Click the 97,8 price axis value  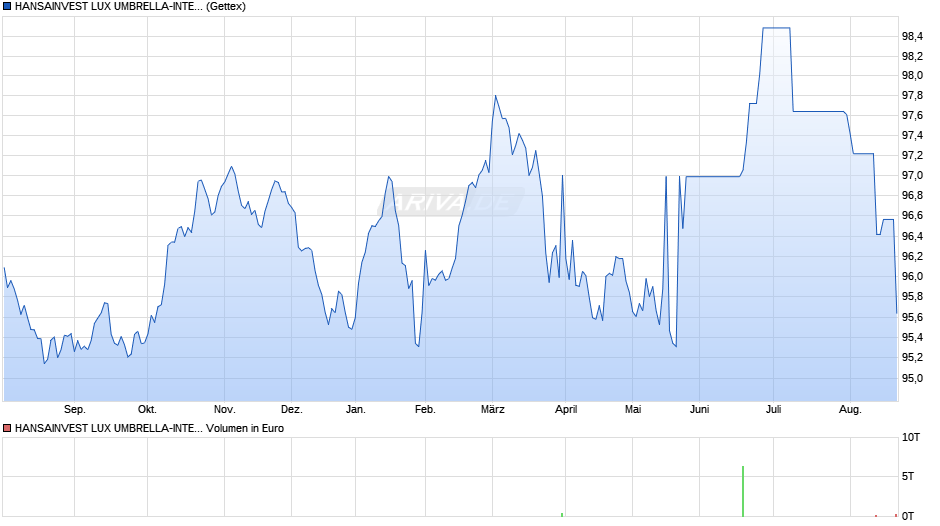pos(912,96)
